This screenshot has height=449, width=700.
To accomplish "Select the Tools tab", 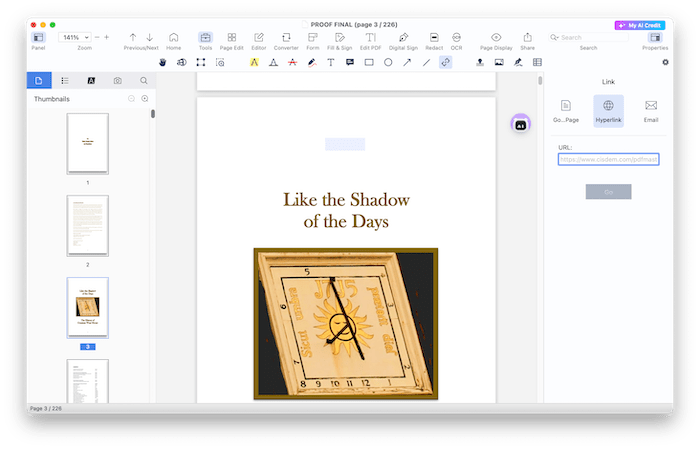I will [x=205, y=37].
